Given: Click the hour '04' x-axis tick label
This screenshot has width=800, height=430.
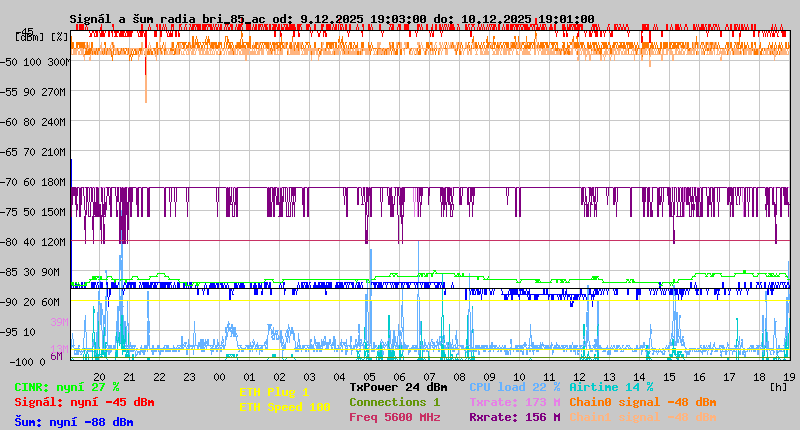Looking at the screenshot, I should click(x=339, y=377).
